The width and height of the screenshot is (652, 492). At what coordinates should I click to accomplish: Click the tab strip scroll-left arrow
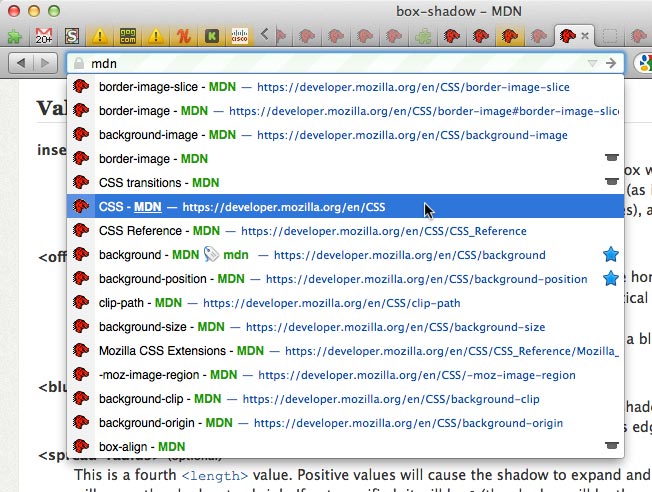click(264, 34)
